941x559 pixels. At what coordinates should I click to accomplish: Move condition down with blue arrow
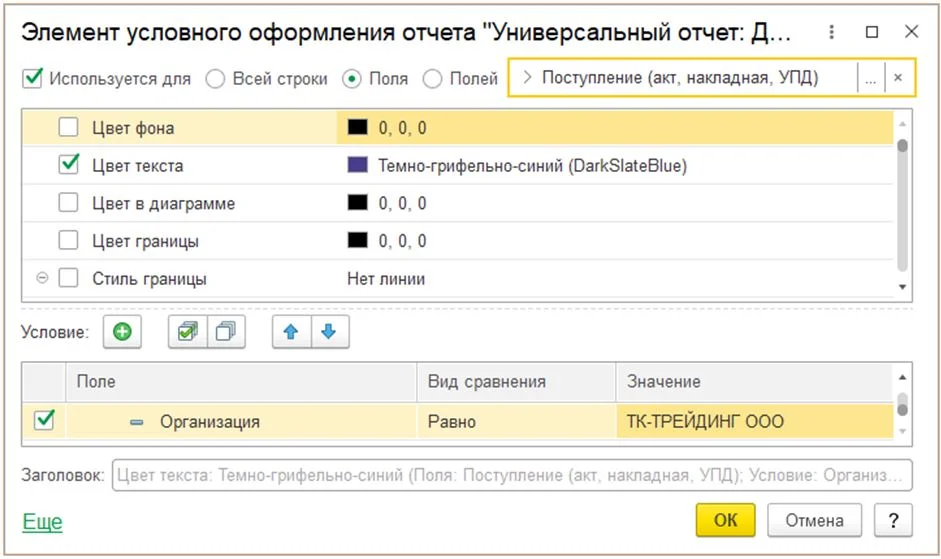[x=329, y=331]
